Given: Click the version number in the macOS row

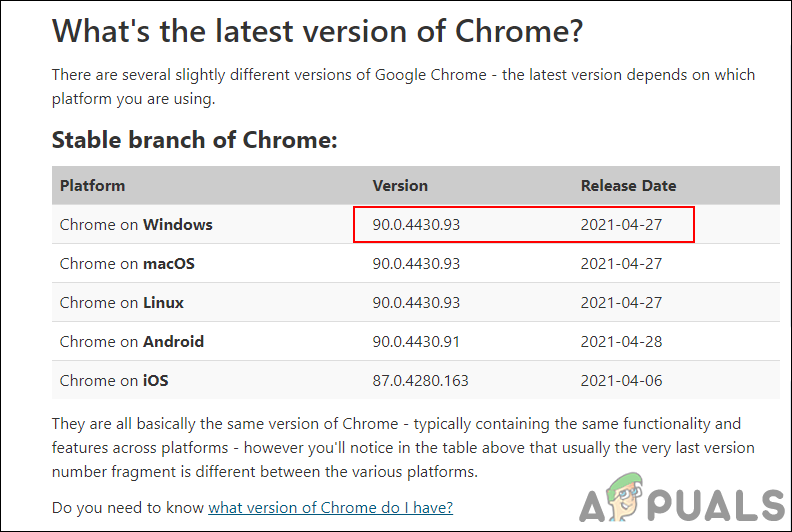Looking at the screenshot, I should click(x=416, y=263).
